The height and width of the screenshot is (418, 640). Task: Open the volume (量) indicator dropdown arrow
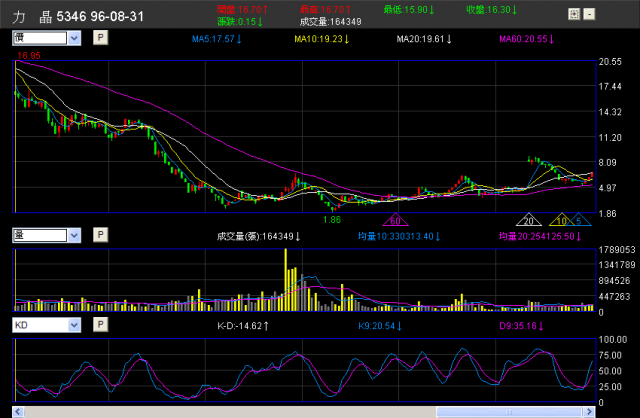tap(74, 235)
